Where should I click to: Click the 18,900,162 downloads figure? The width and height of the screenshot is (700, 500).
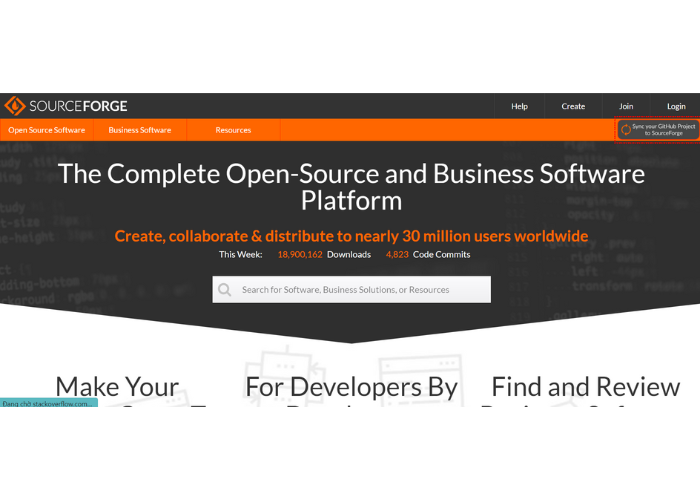pos(300,254)
